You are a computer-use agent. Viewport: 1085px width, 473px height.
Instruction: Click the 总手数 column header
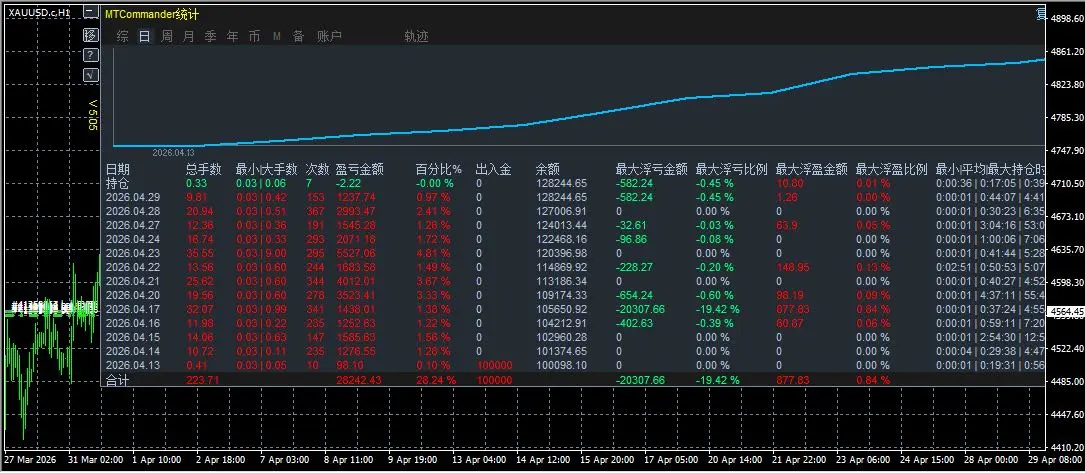[x=203, y=169]
